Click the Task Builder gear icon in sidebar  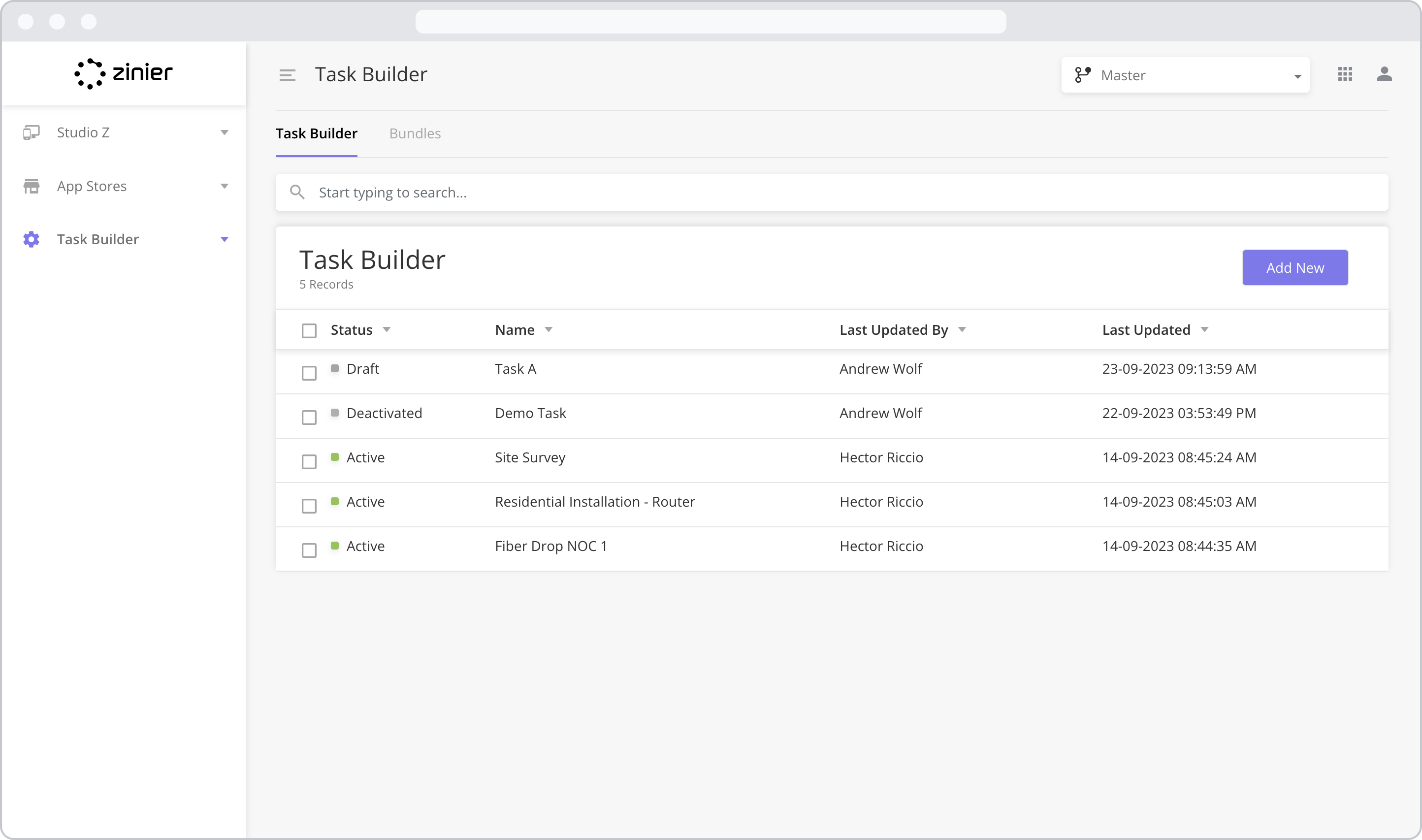(31, 239)
